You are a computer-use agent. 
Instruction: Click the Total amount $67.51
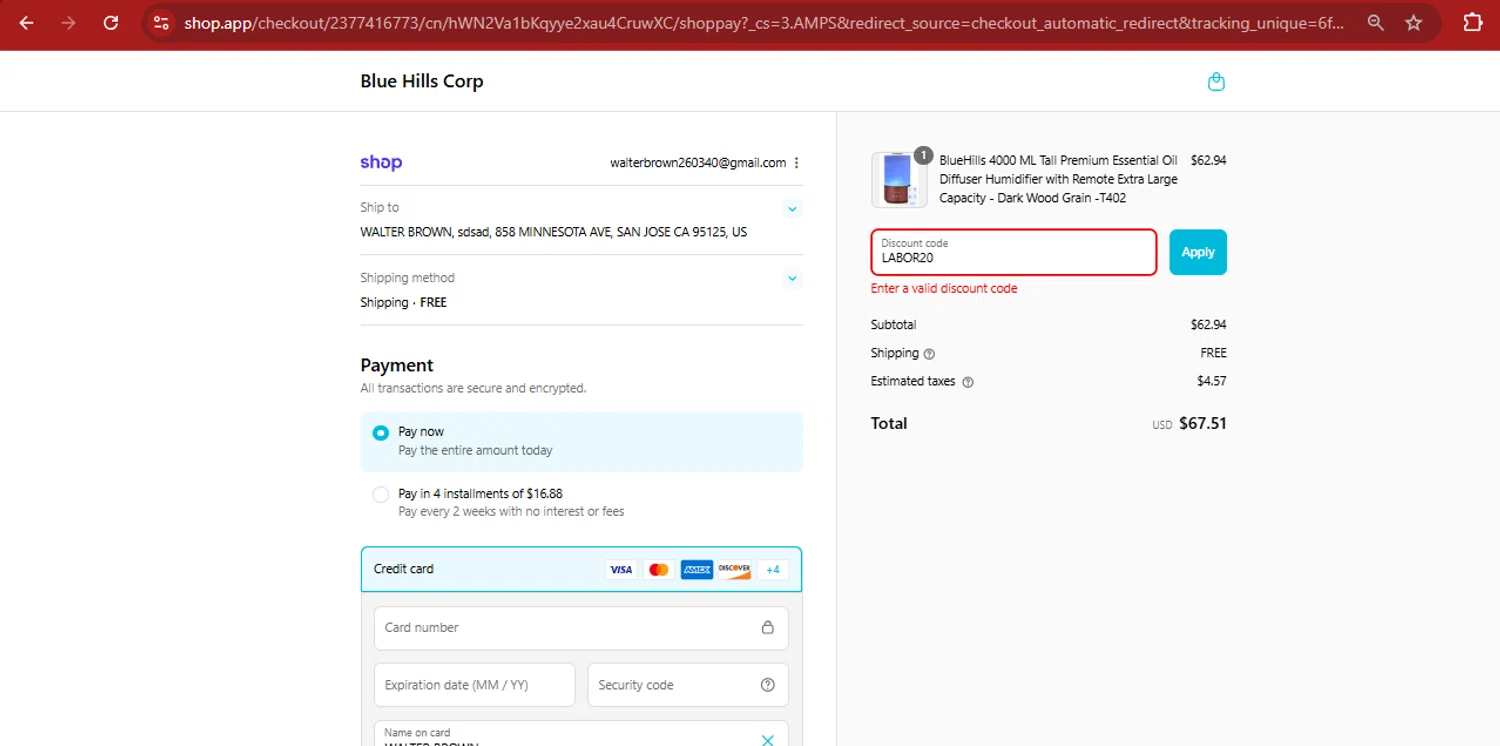tap(1202, 423)
